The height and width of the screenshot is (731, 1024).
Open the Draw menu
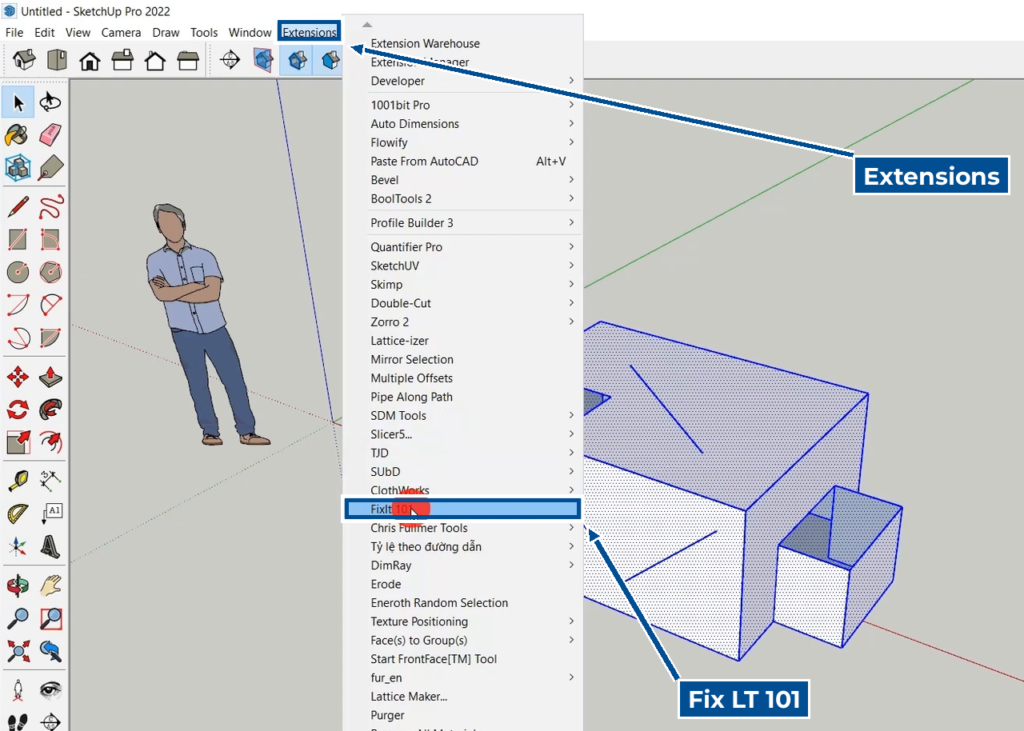click(166, 32)
